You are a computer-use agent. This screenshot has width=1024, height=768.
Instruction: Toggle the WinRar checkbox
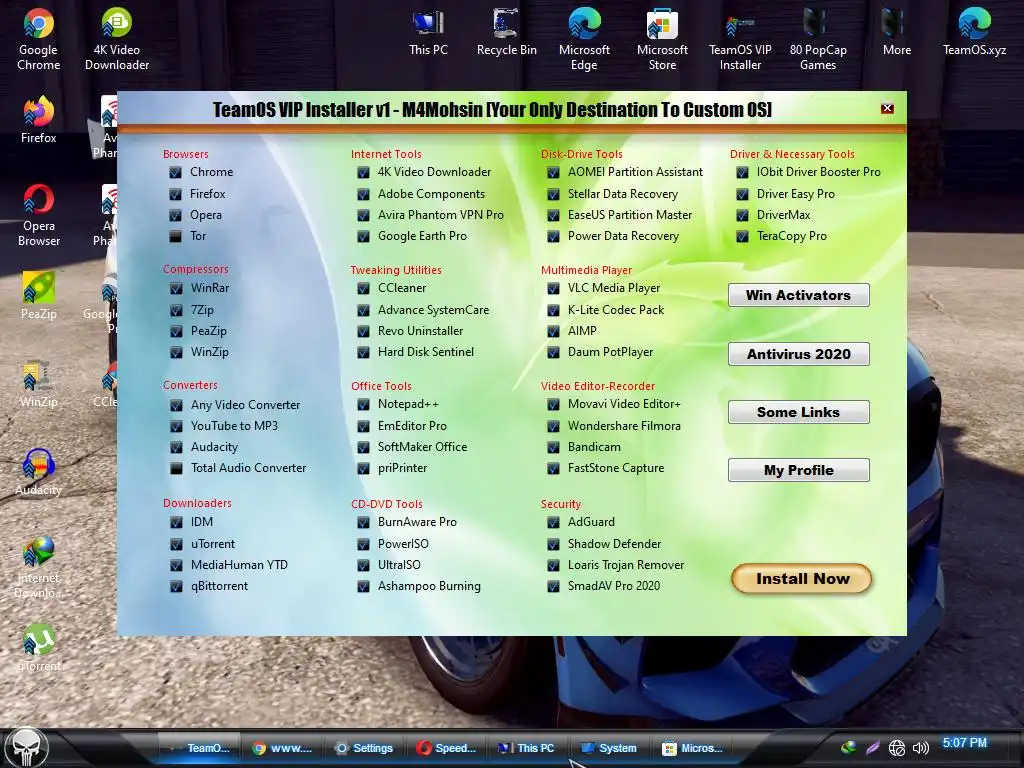pyautogui.click(x=176, y=288)
